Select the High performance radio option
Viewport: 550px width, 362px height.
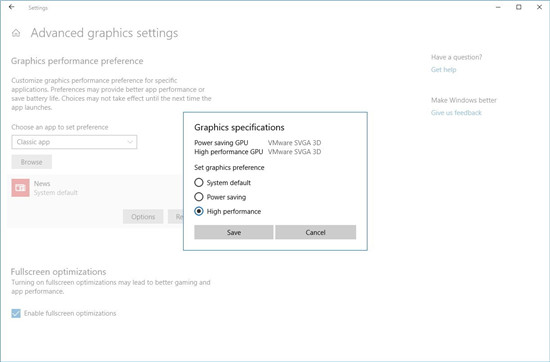pos(199,211)
